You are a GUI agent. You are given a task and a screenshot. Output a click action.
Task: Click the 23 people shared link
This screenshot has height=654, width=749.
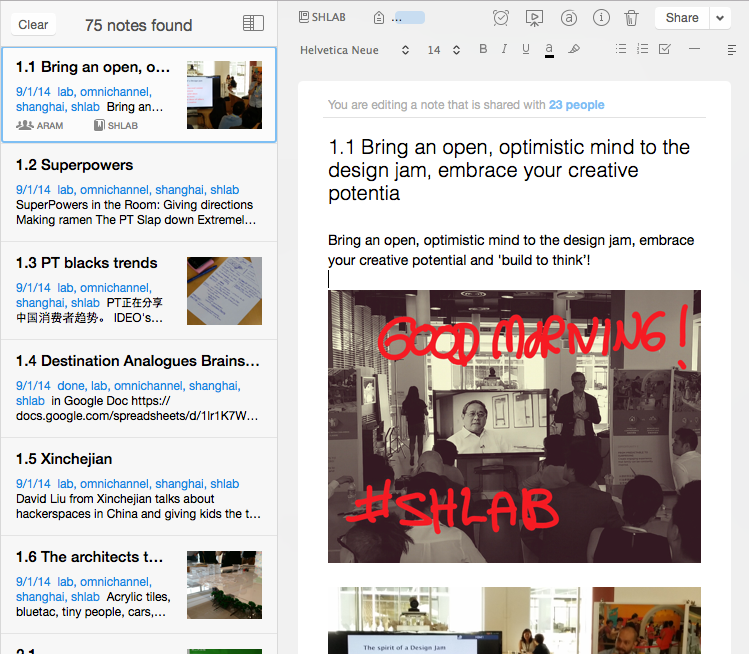coord(576,105)
